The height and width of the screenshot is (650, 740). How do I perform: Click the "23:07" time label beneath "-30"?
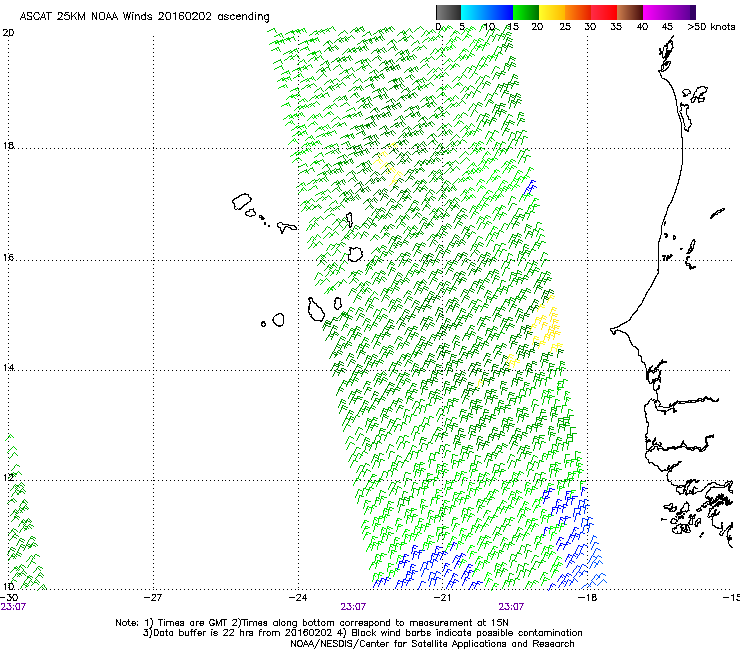(13, 607)
